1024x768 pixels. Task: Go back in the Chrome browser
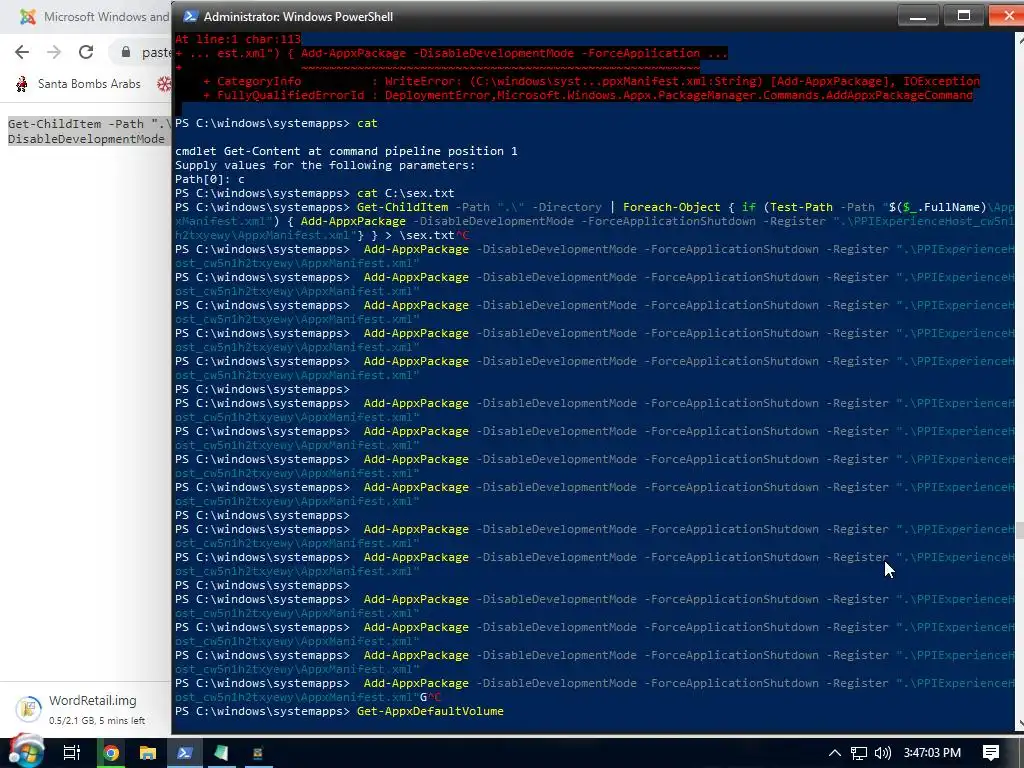(x=22, y=52)
